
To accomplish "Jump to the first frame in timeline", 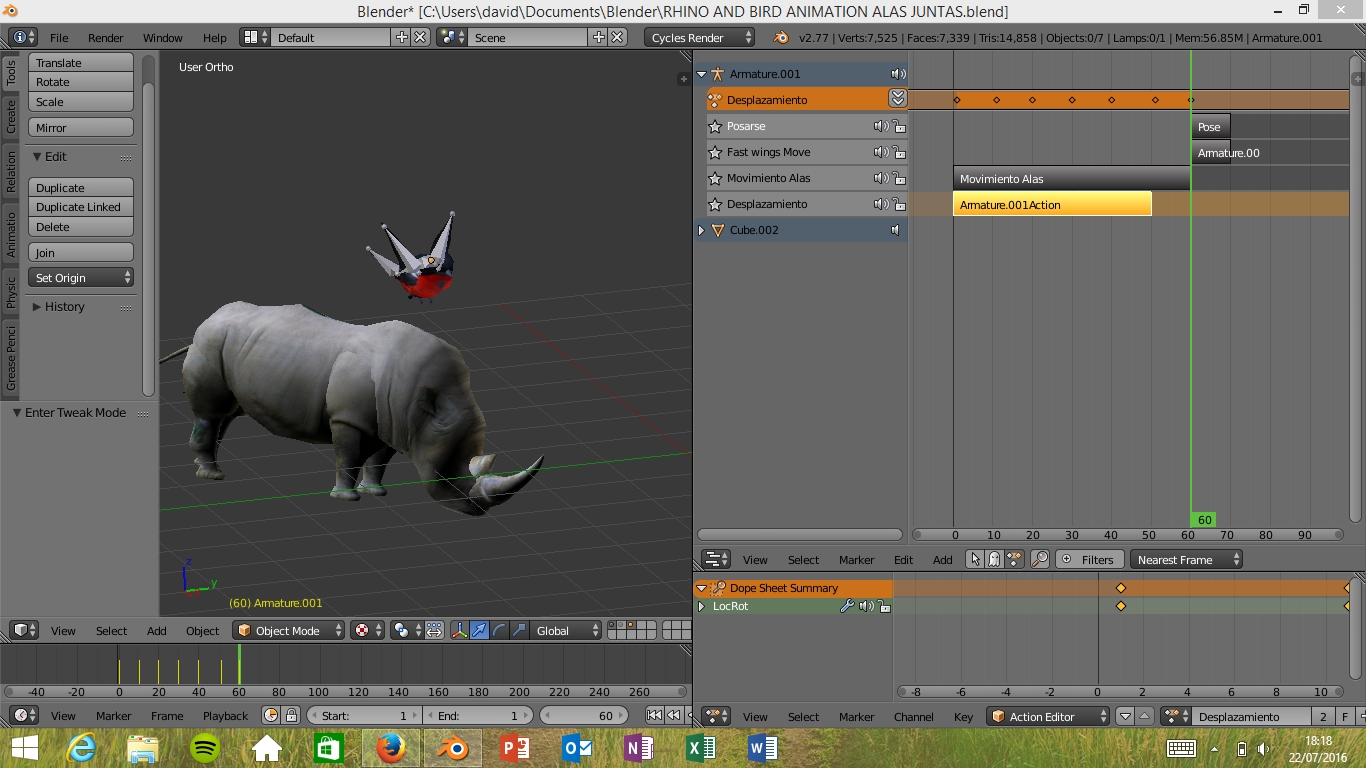I will pyautogui.click(x=654, y=715).
